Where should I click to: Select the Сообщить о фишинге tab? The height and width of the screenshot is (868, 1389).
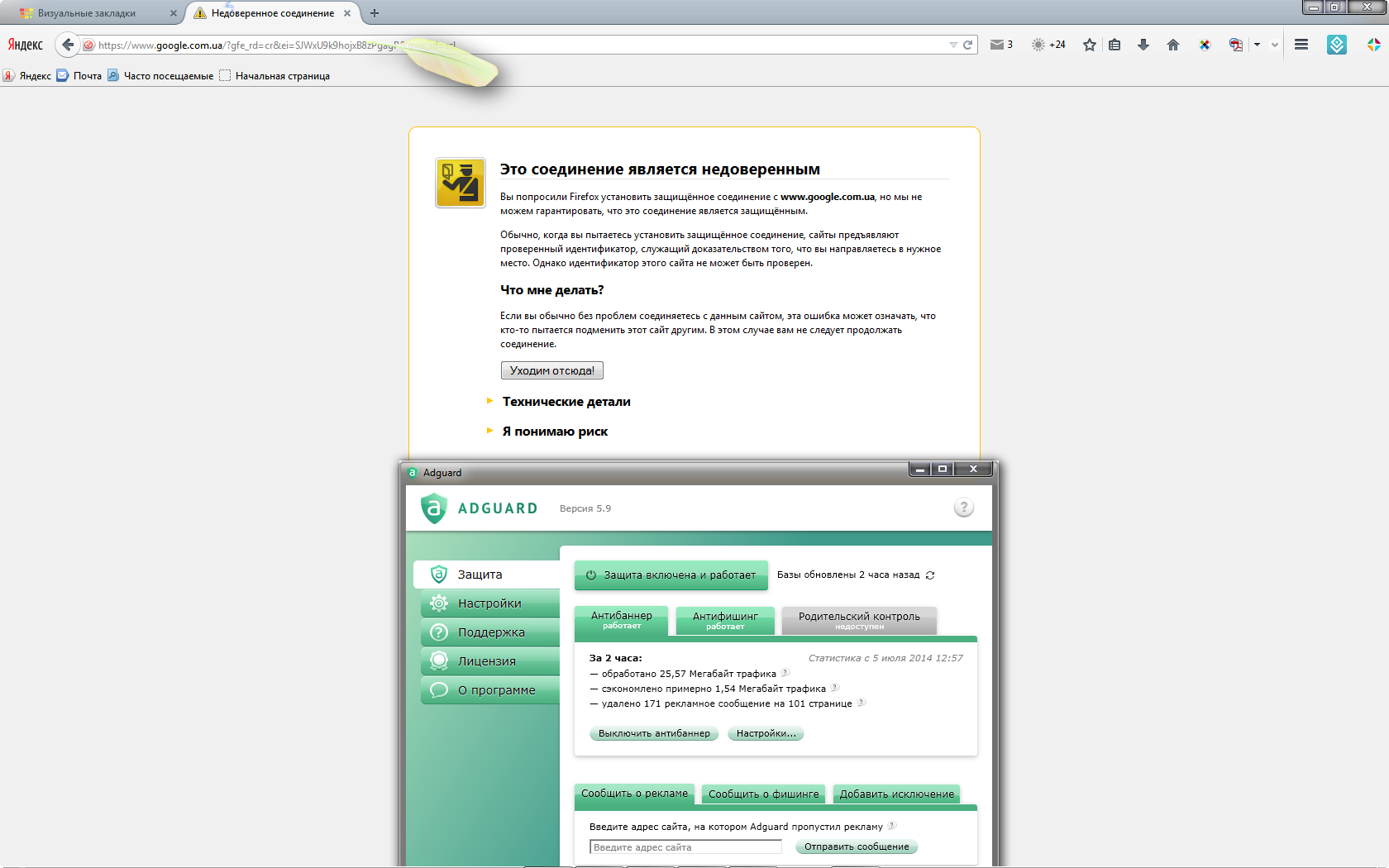pos(763,794)
